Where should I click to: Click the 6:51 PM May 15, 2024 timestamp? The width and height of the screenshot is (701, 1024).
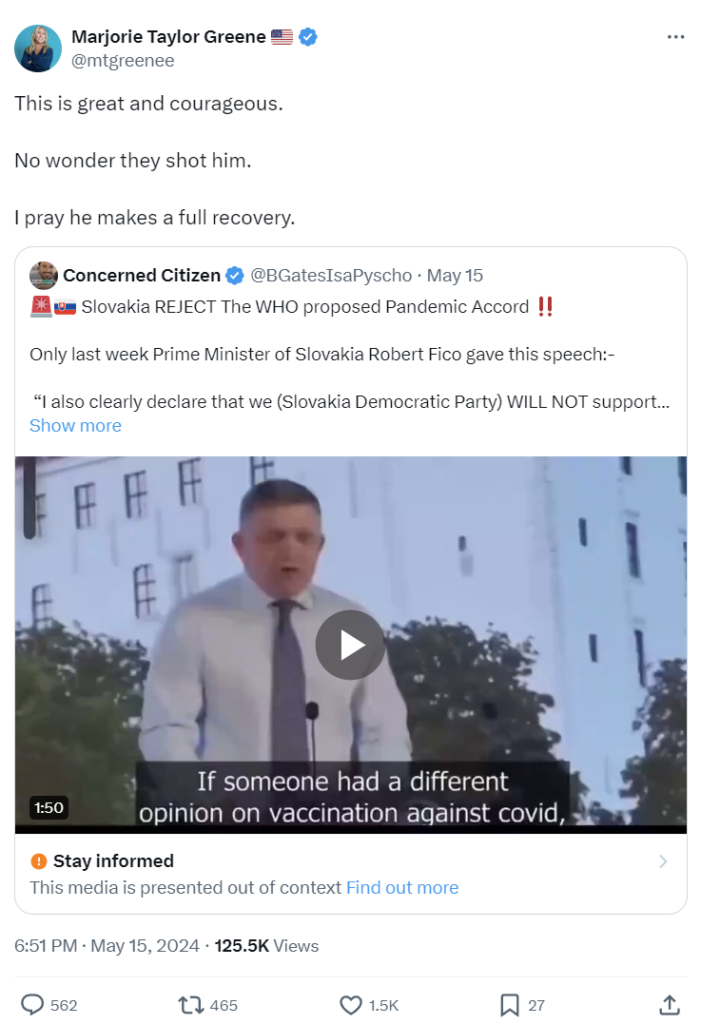click(x=107, y=946)
